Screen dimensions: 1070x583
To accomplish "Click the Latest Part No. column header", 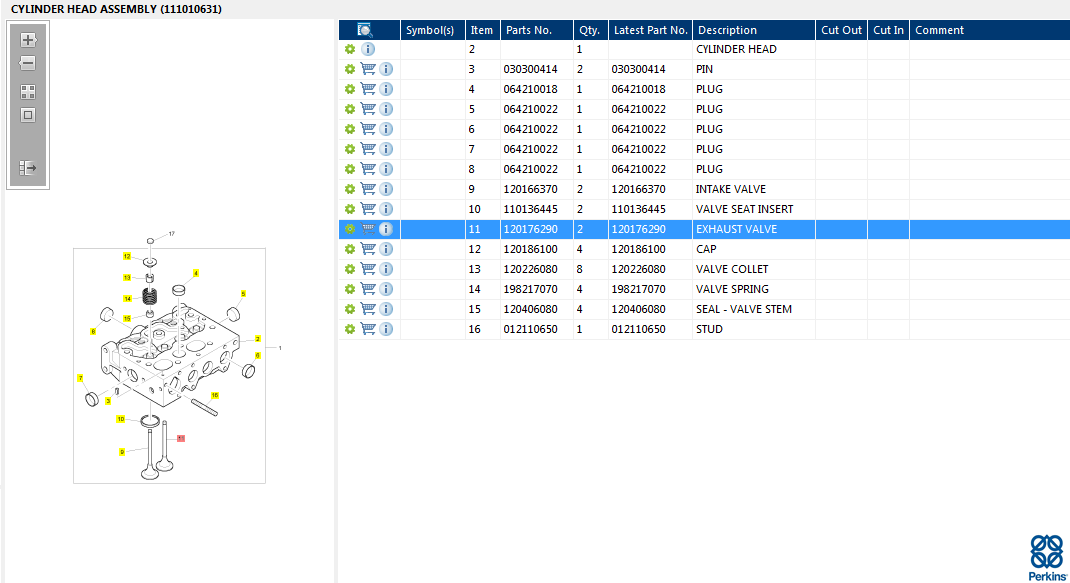I will [x=650, y=30].
